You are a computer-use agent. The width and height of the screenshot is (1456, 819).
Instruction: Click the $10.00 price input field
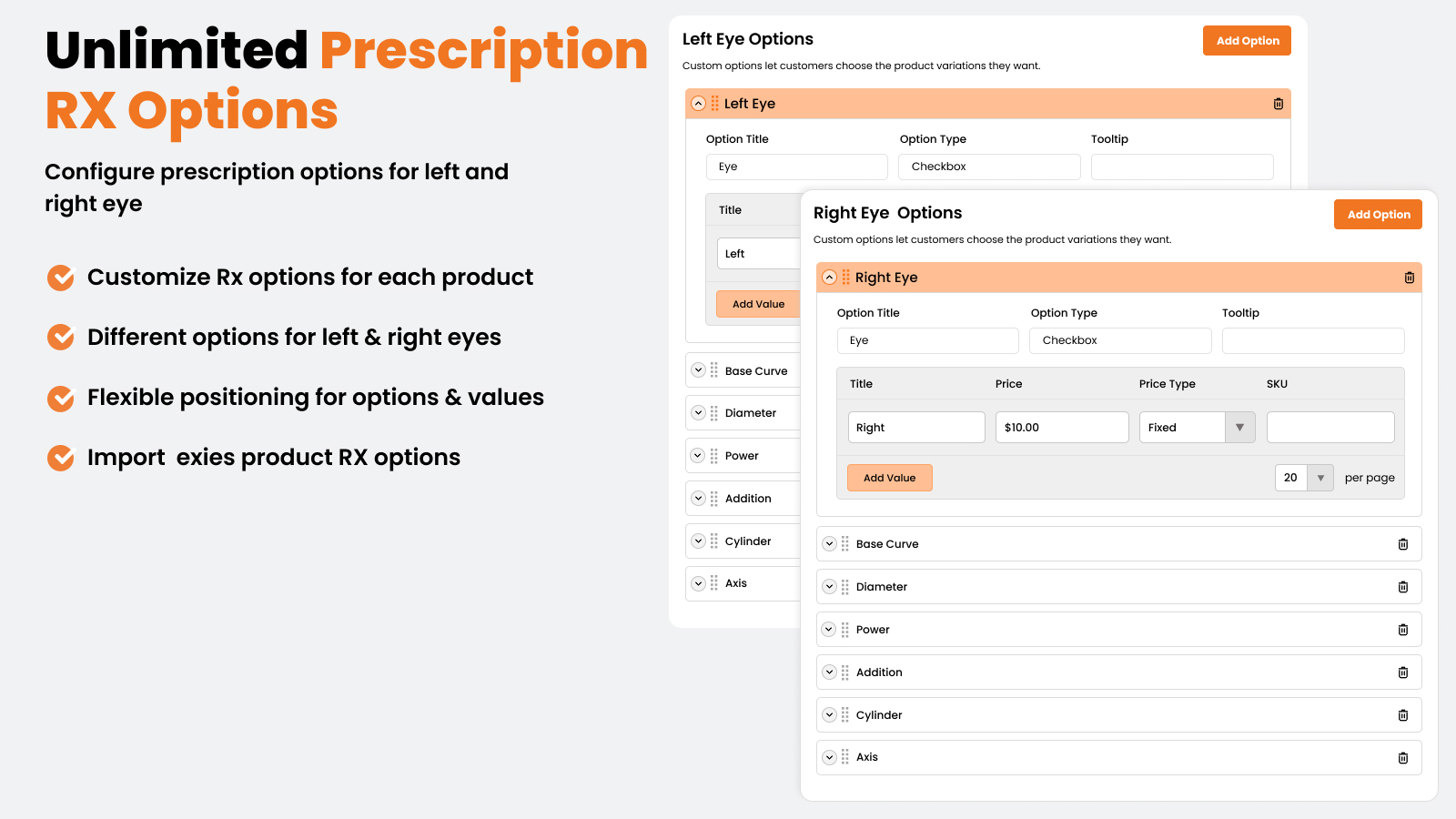coord(1061,428)
